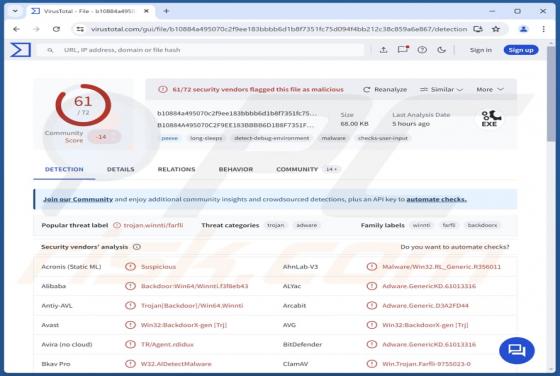Click the backdoorx family label chip

pos(482,225)
